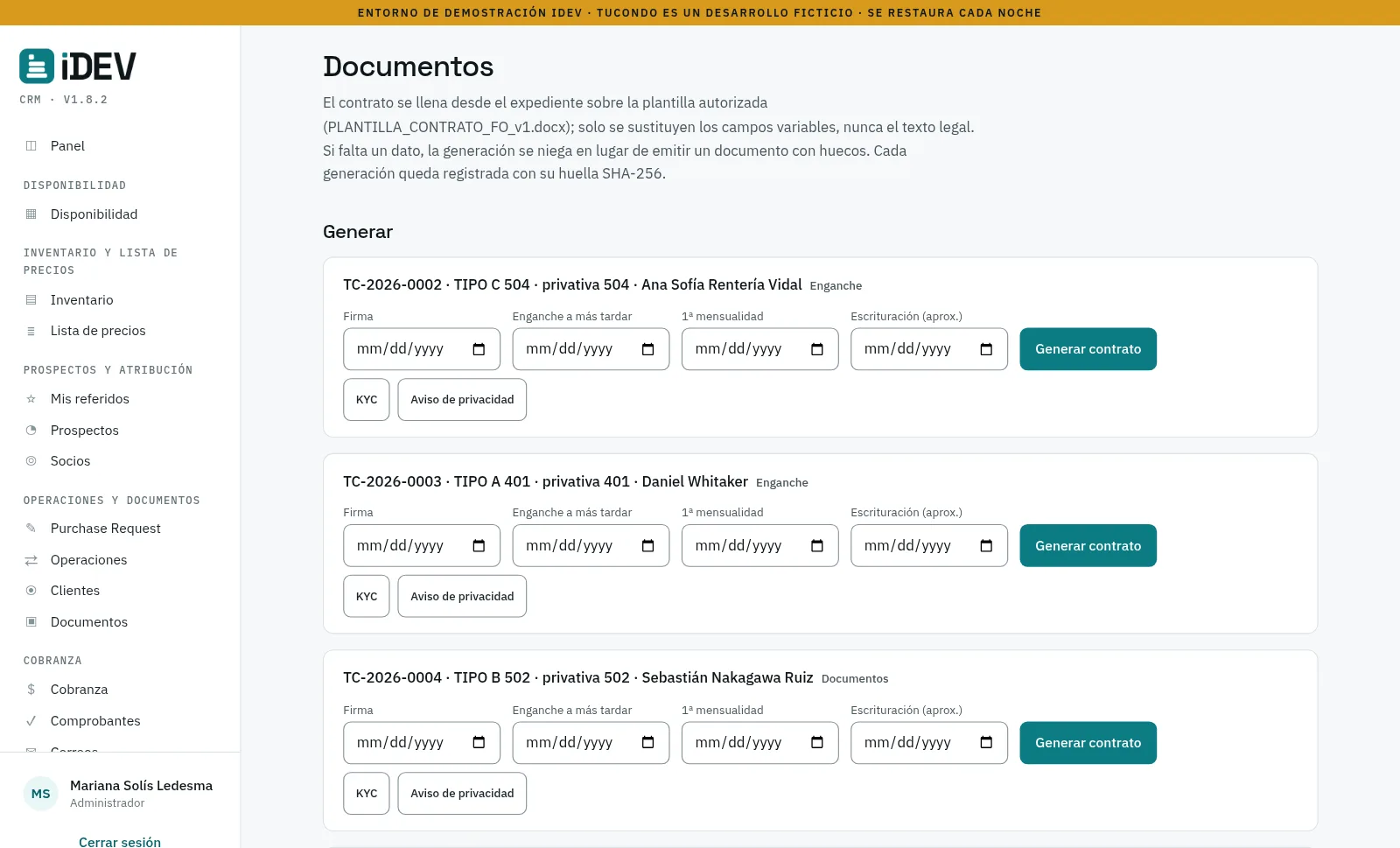
Task: Click the MS user avatar
Action: click(x=41, y=794)
